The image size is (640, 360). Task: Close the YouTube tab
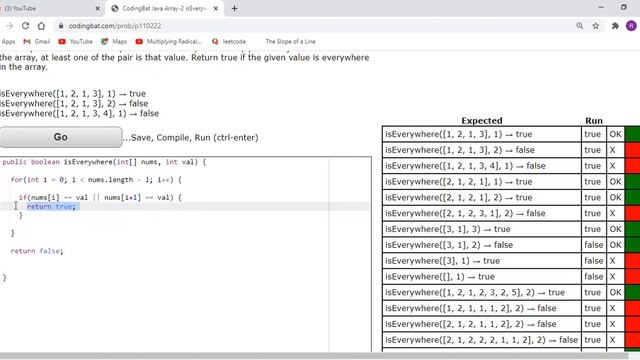(x=98, y=8)
